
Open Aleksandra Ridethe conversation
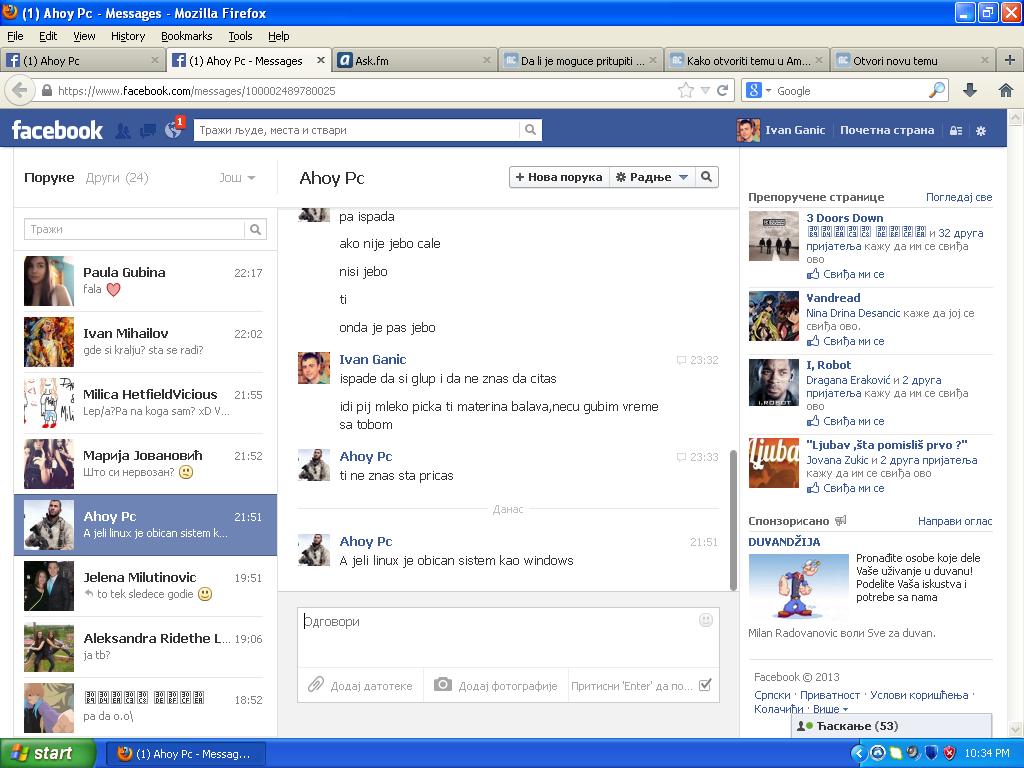point(145,647)
